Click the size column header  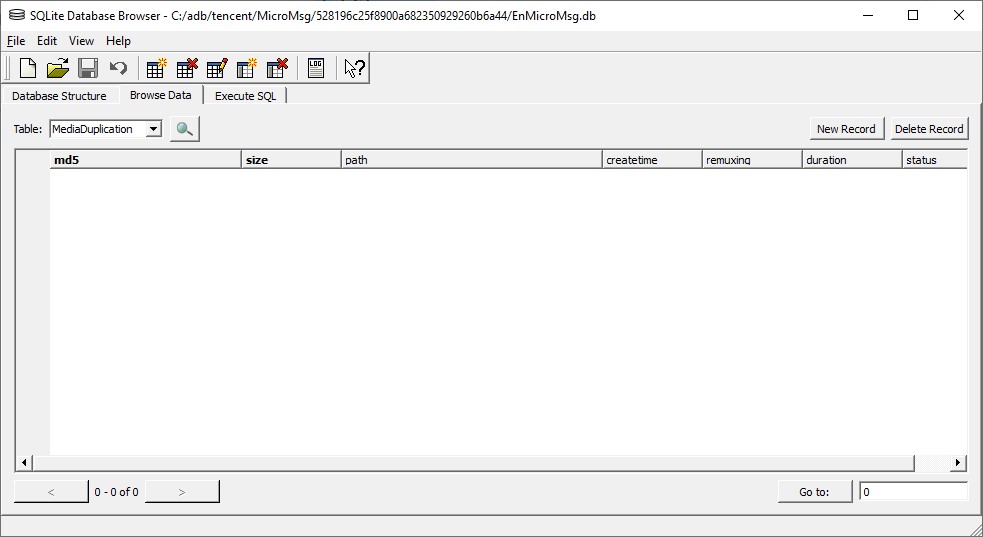coord(291,160)
